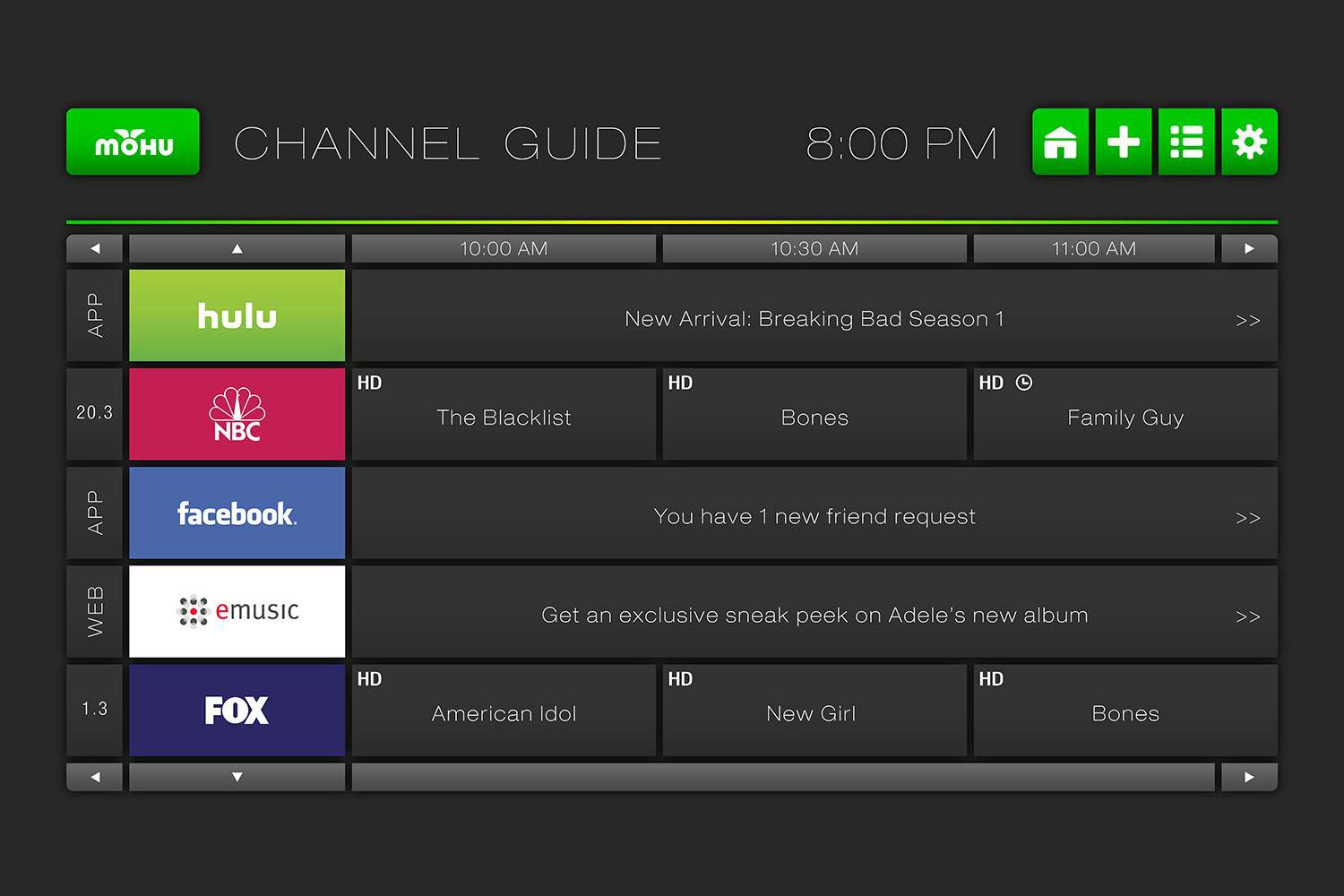The width and height of the screenshot is (1344, 896).
Task: Open Breaking Bad Season 1 Hulu banner
Action: [x=814, y=315]
